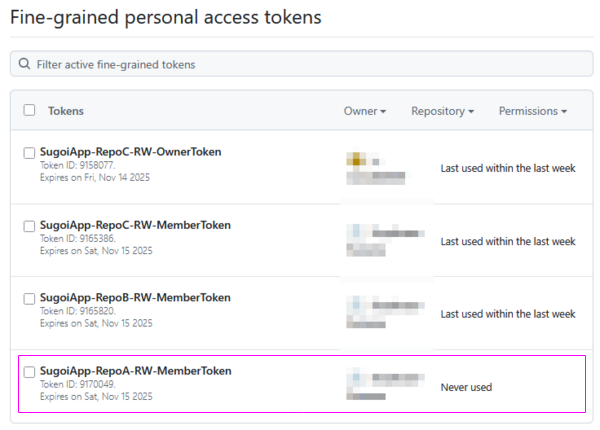This screenshot has width=600, height=430.
Task: Expand the Repository filter dropdown
Action: coord(442,111)
